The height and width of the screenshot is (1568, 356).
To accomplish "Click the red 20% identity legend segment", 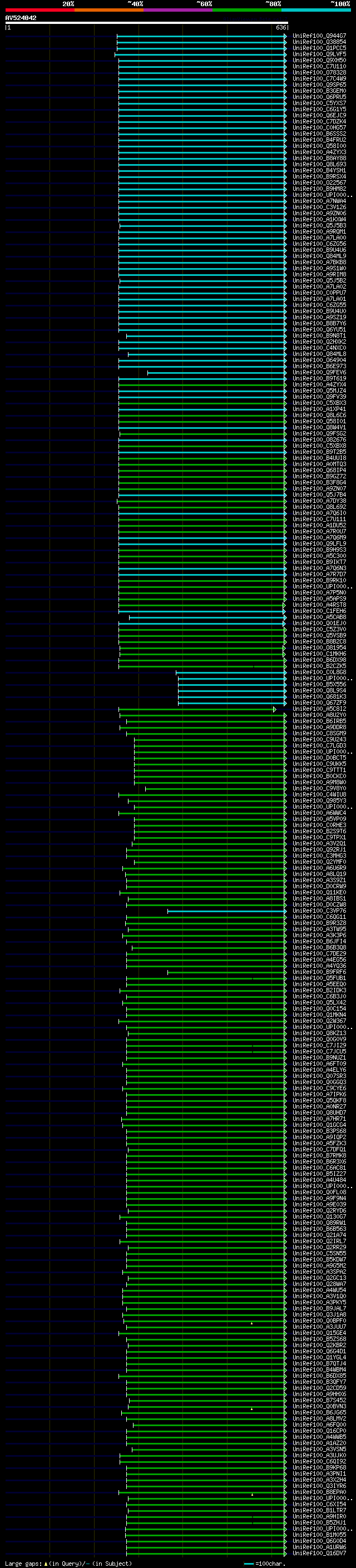I will tap(39, 10).
